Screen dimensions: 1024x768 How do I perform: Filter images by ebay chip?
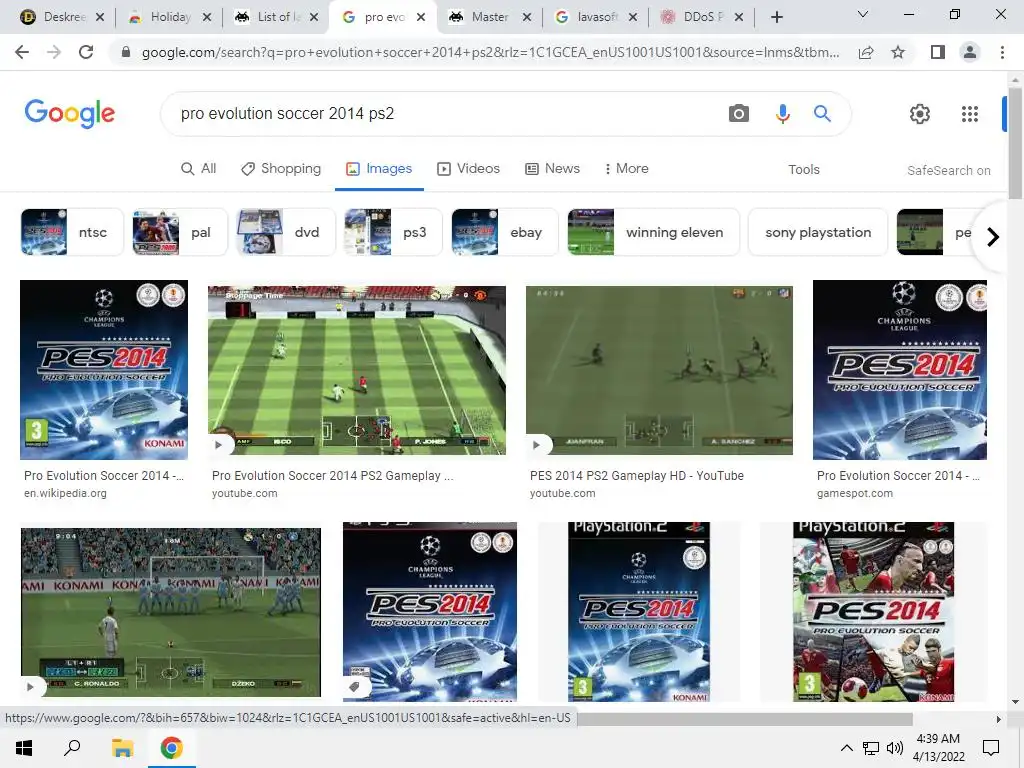[505, 232]
